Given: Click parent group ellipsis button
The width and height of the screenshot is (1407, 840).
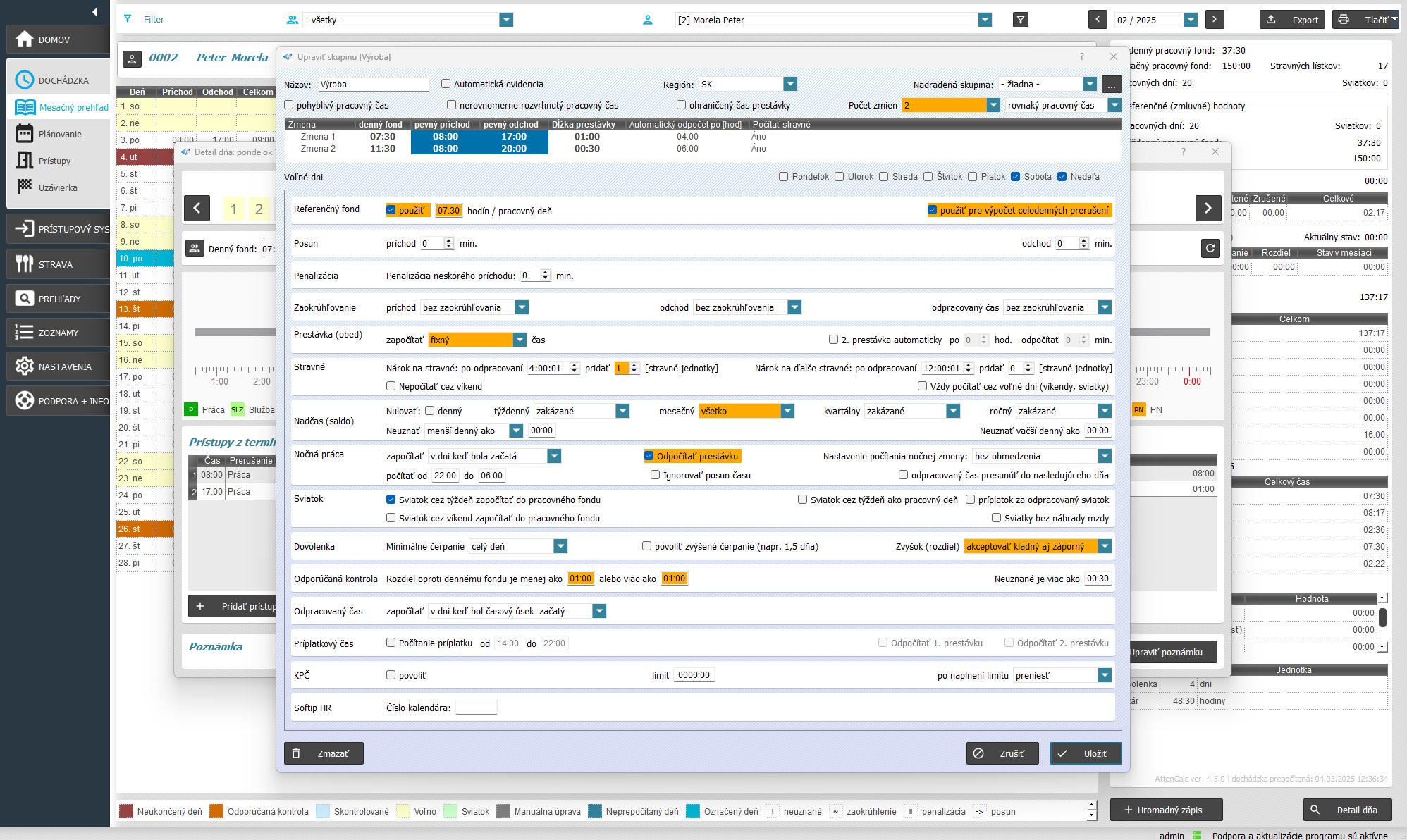Looking at the screenshot, I should coord(1111,85).
